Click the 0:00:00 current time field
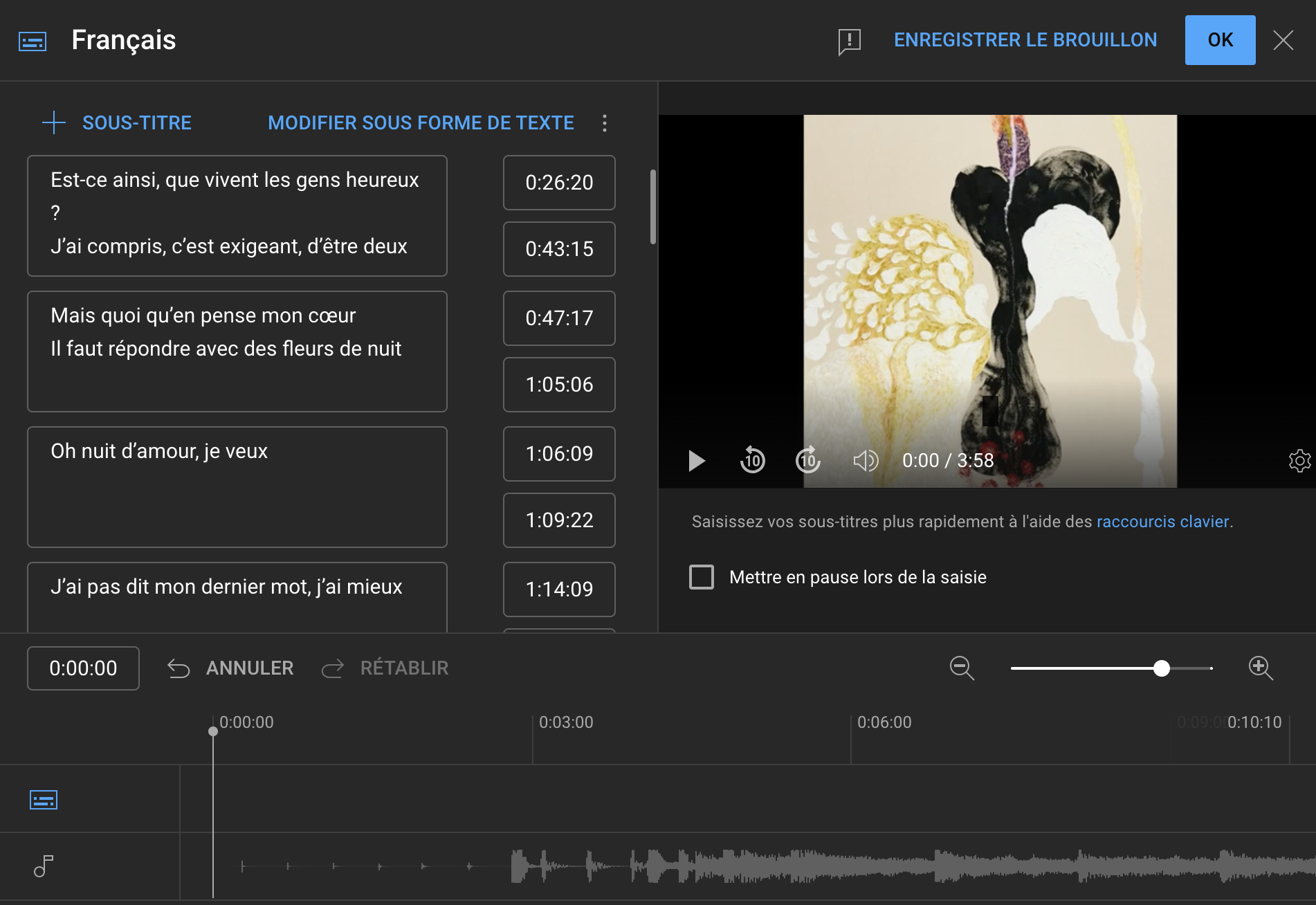 [83, 668]
